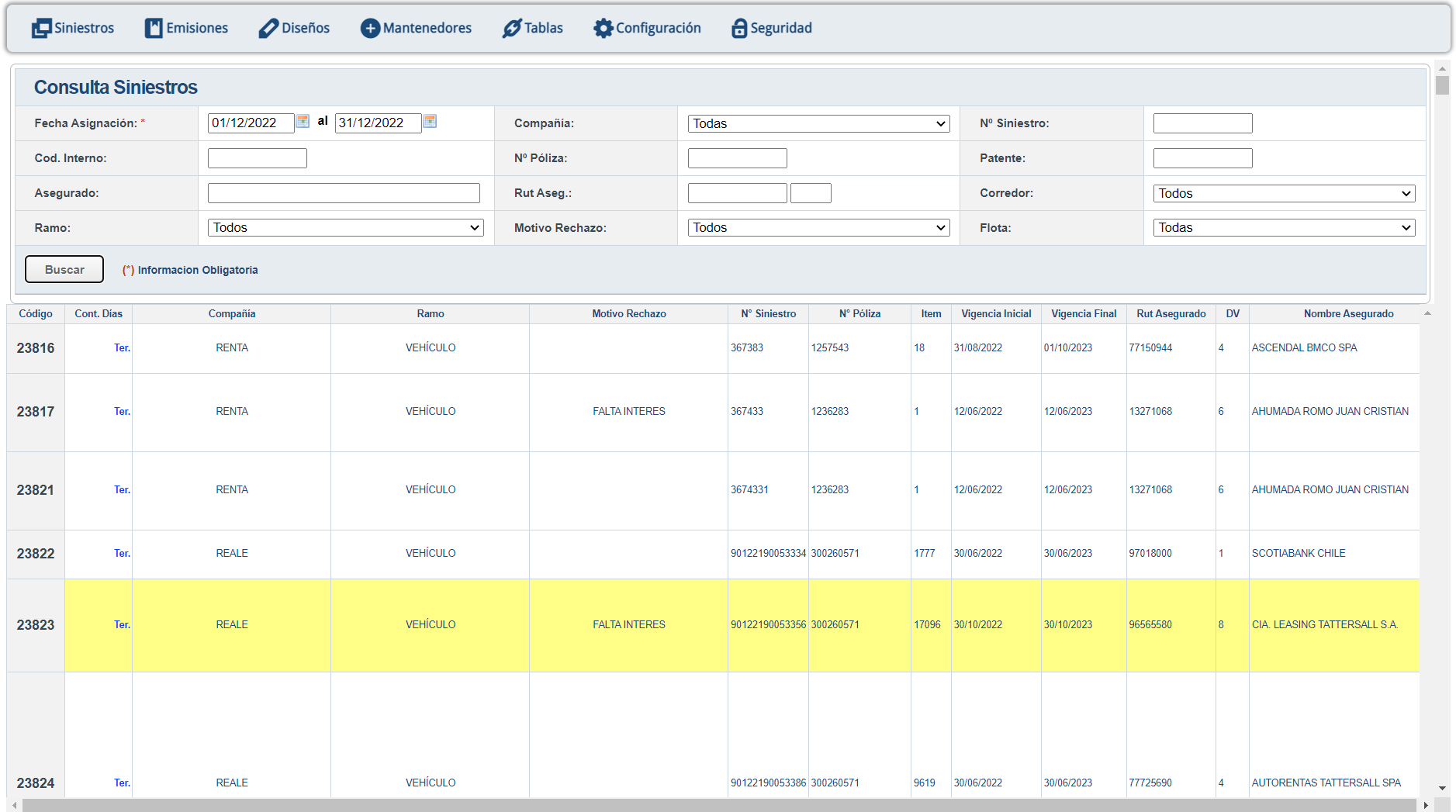Open the start date calendar picker

click(303, 121)
